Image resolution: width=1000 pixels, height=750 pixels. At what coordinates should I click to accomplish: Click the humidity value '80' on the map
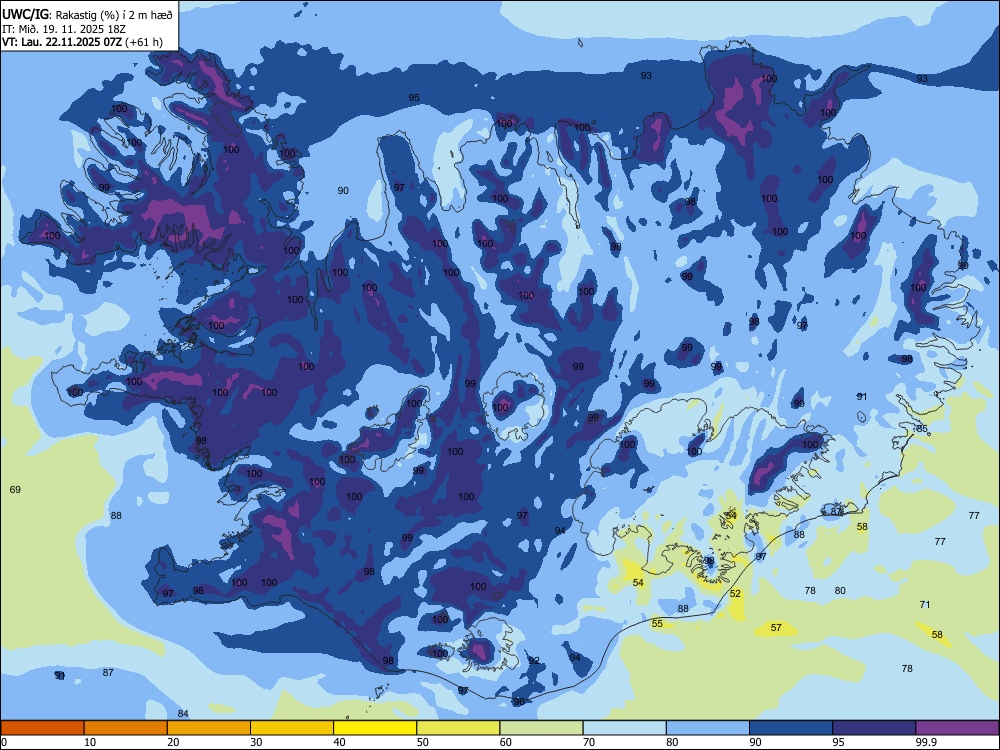coord(840,591)
